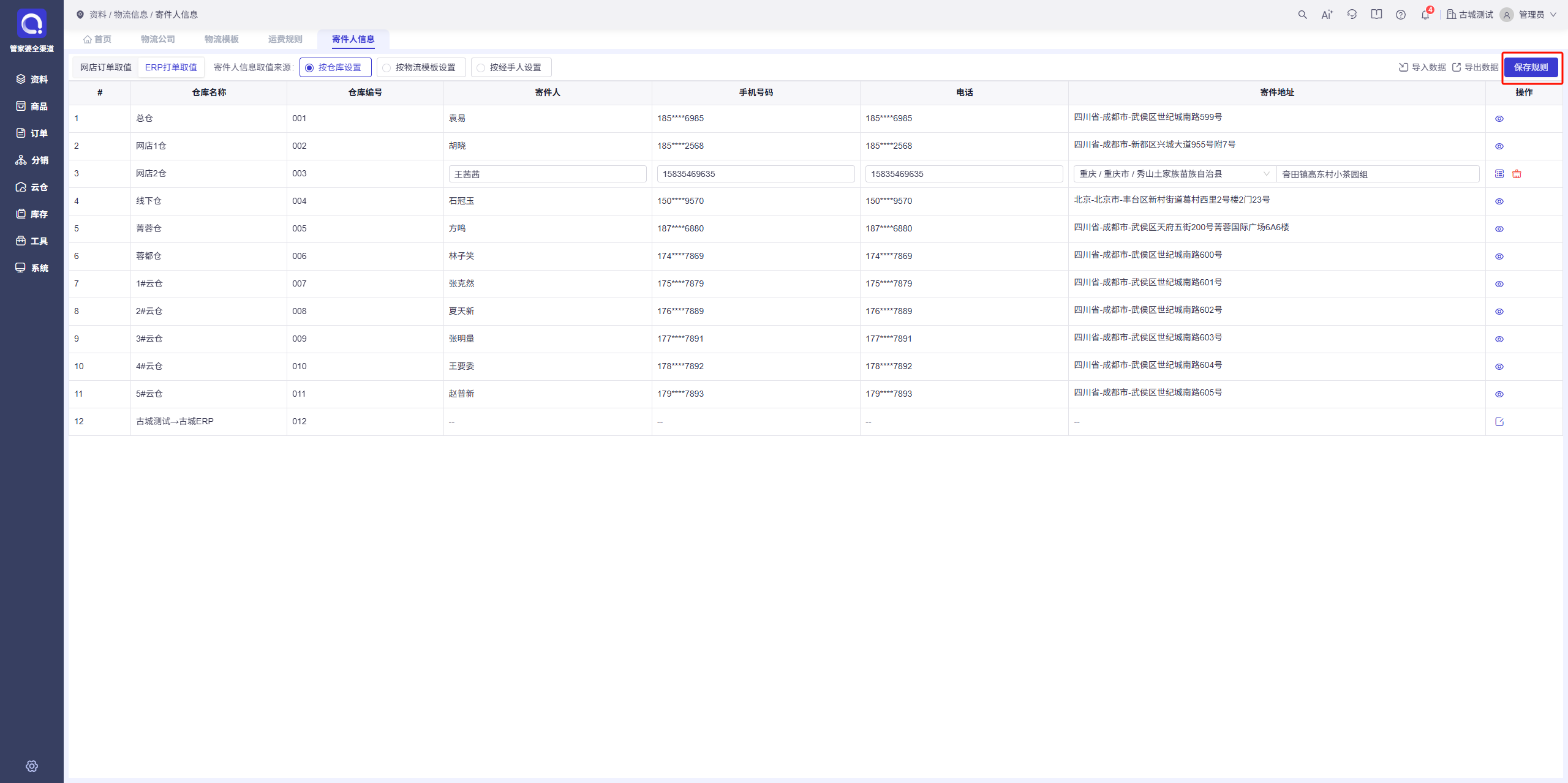This screenshot has width=1568, height=783.
Task: Open the AI assistant icon
Action: pos(1327,15)
